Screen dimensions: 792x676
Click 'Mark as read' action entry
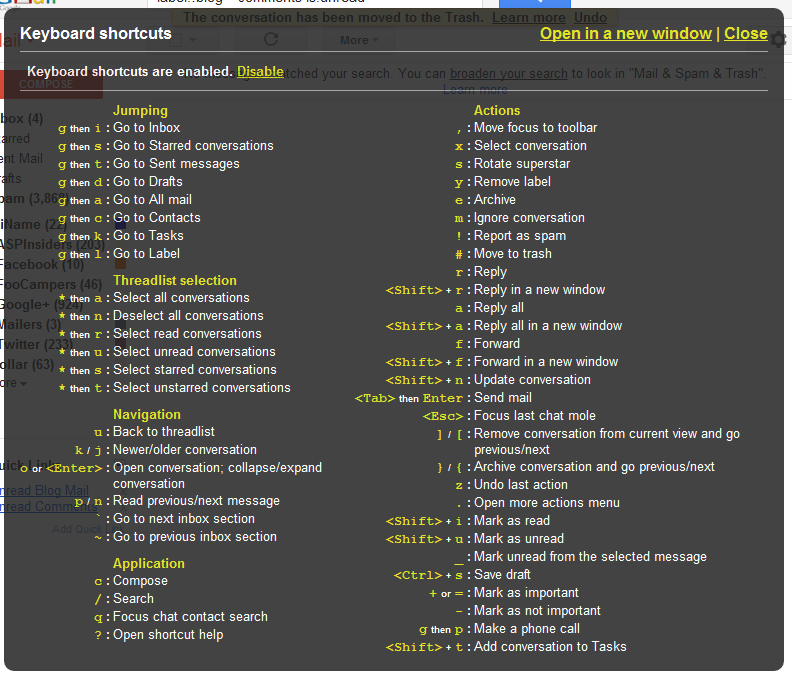(x=512, y=520)
